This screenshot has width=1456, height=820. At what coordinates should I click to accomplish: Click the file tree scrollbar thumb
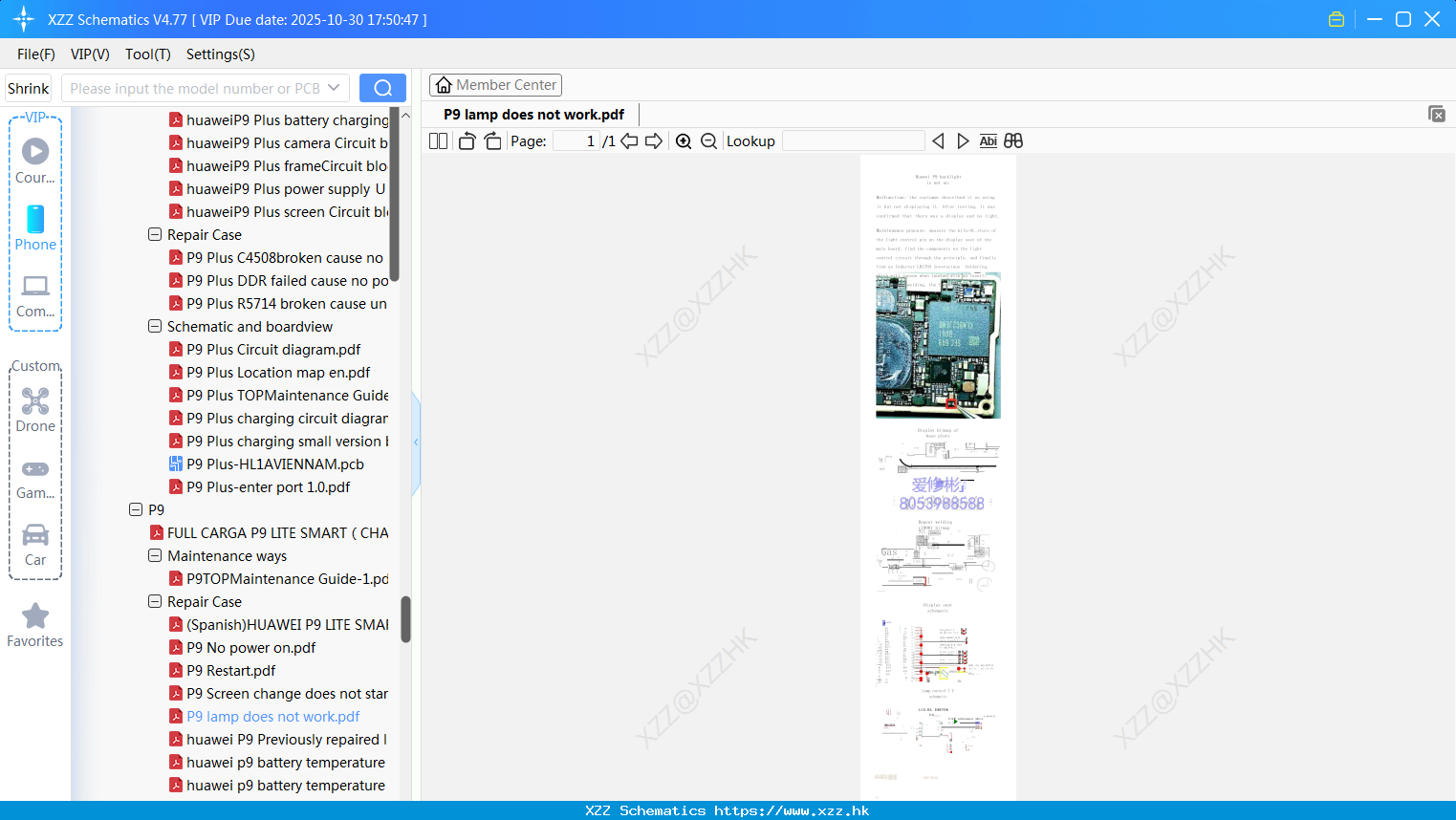pyautogui.click(x=405, y=619)
